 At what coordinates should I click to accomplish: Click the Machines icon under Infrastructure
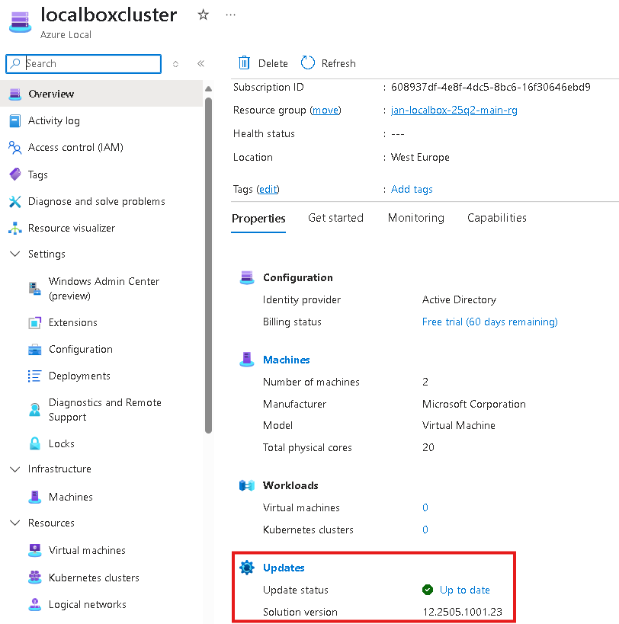click(x=35, y=497)
